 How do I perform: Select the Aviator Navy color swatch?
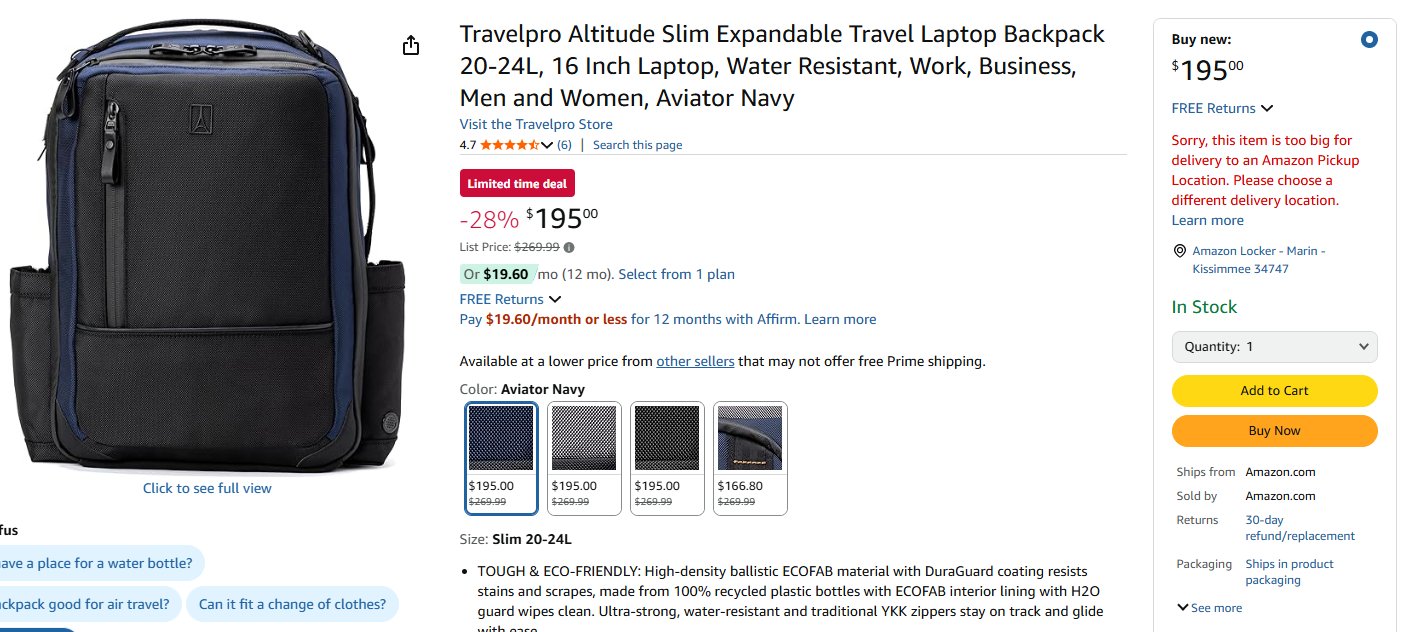(501, 458)
